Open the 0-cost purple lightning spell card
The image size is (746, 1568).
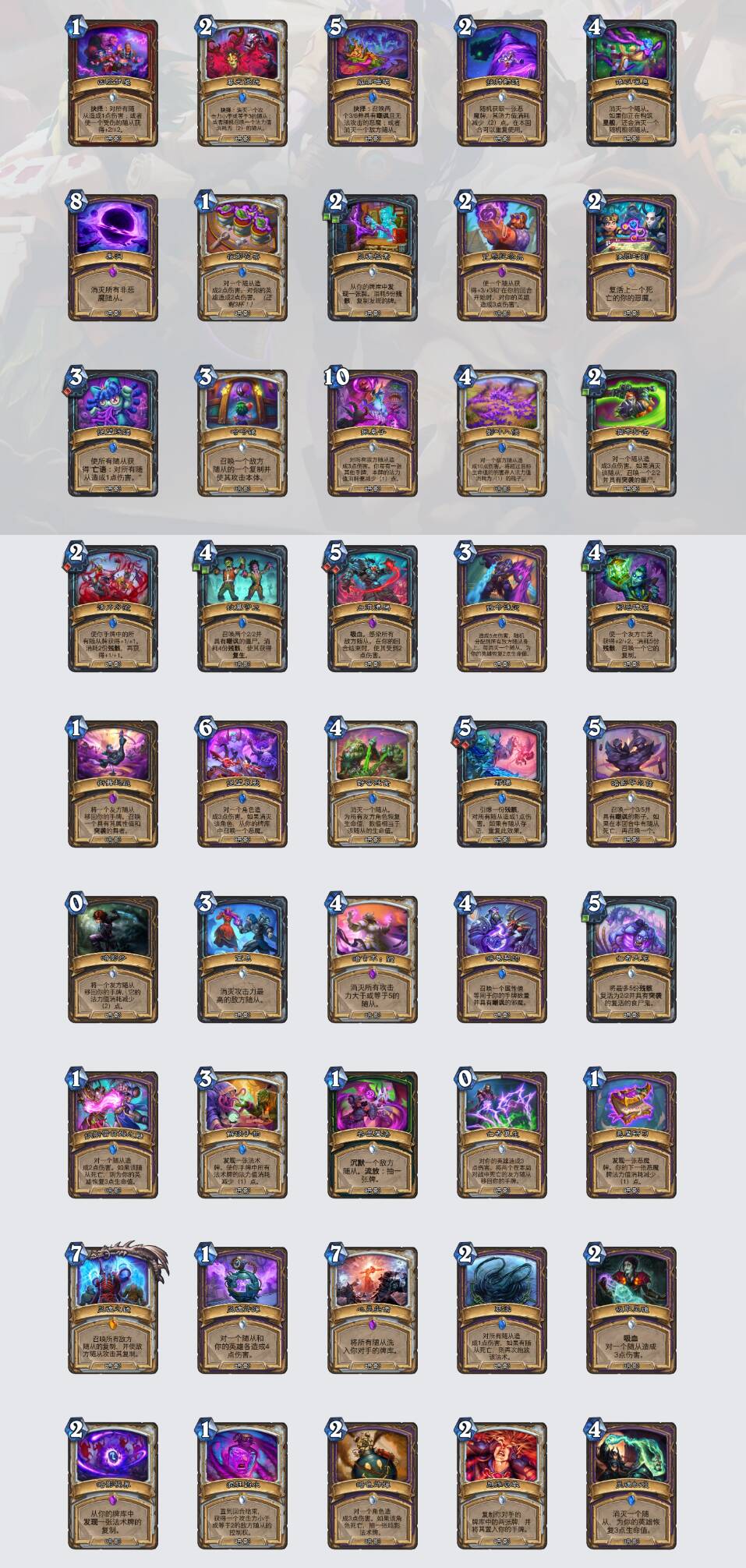tap(502, 1134)
